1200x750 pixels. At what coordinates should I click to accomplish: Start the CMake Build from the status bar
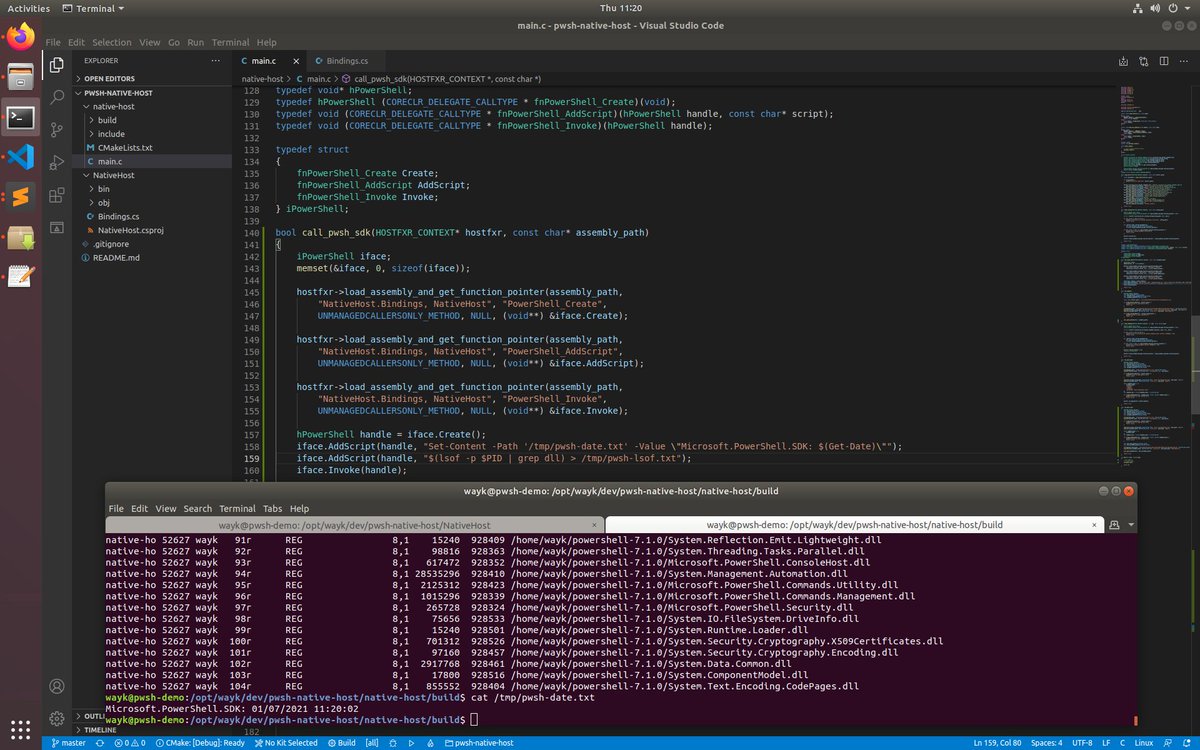(340, 743)
